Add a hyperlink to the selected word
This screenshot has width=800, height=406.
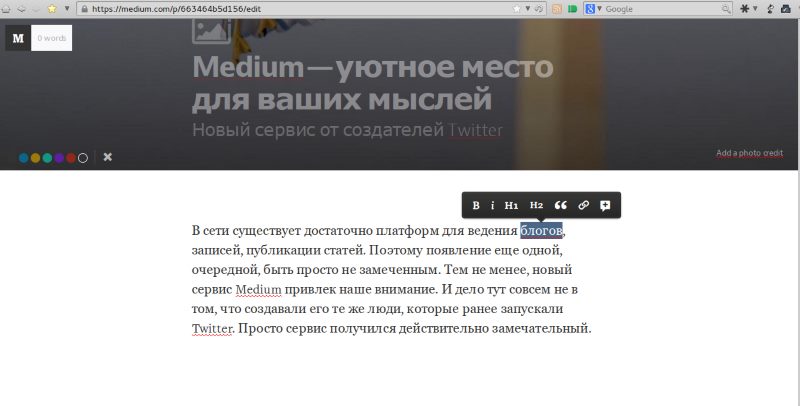tap(584, 205)
